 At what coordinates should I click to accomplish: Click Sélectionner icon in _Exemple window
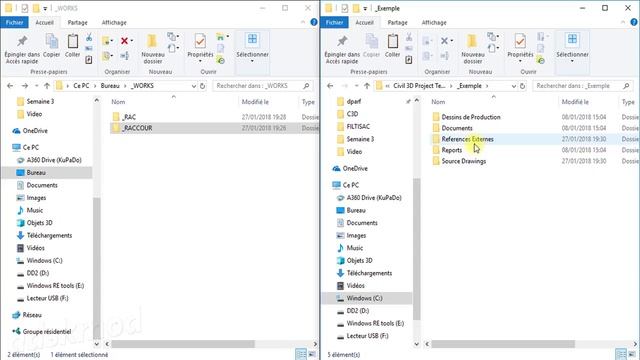[572, 40]
